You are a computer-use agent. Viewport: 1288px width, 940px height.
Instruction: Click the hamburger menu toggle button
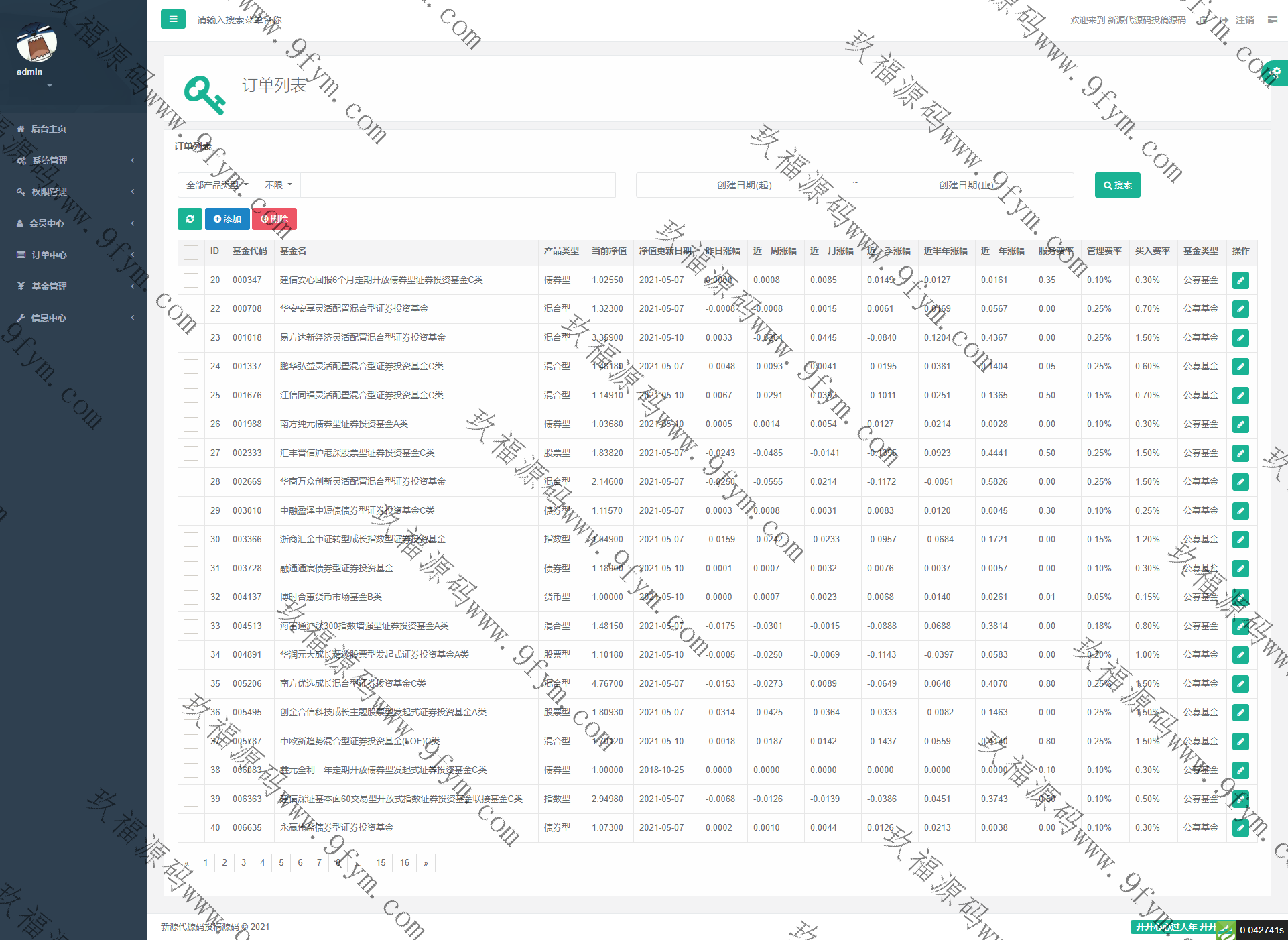point(173,19)
